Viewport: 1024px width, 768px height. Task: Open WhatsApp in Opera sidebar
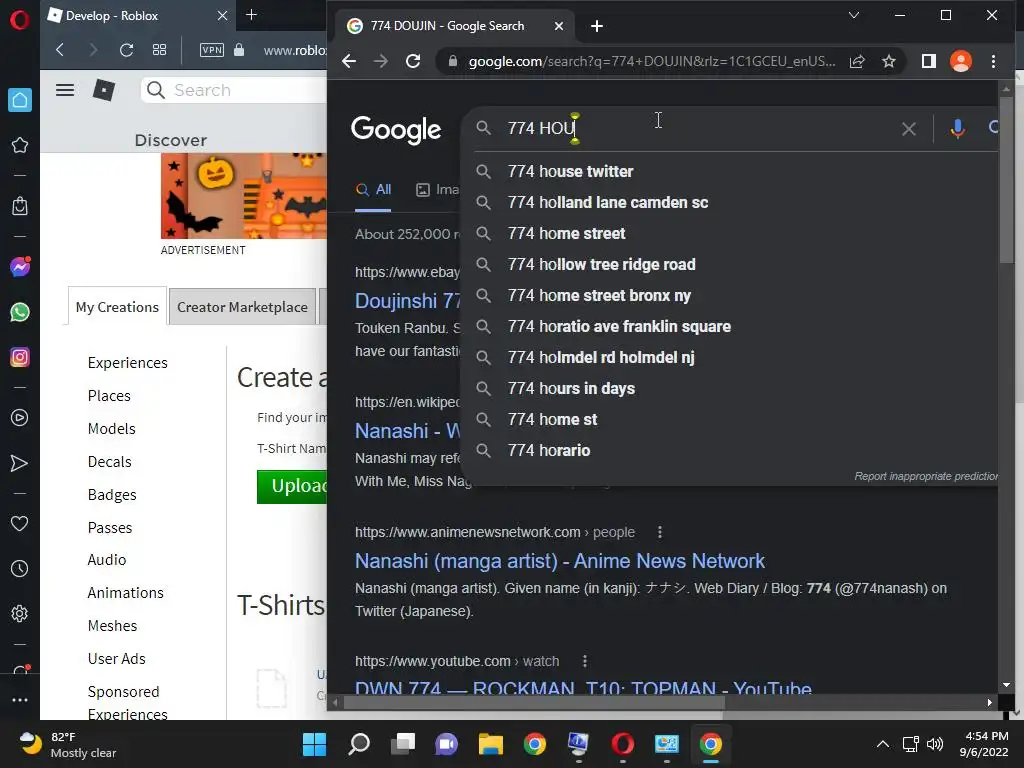20,312
